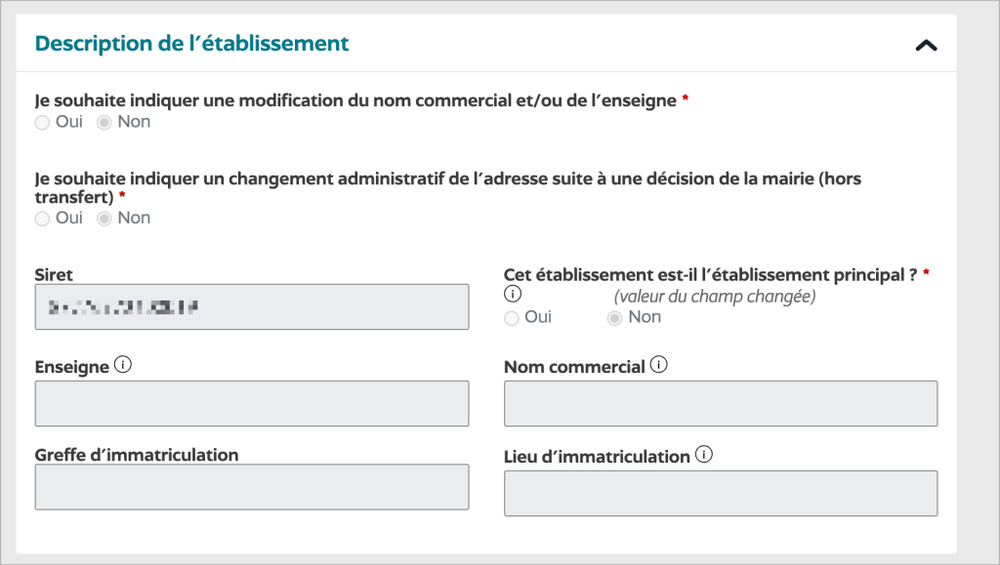
Task: Click info icon beside Nom commercial
Action: click(658, 365)
